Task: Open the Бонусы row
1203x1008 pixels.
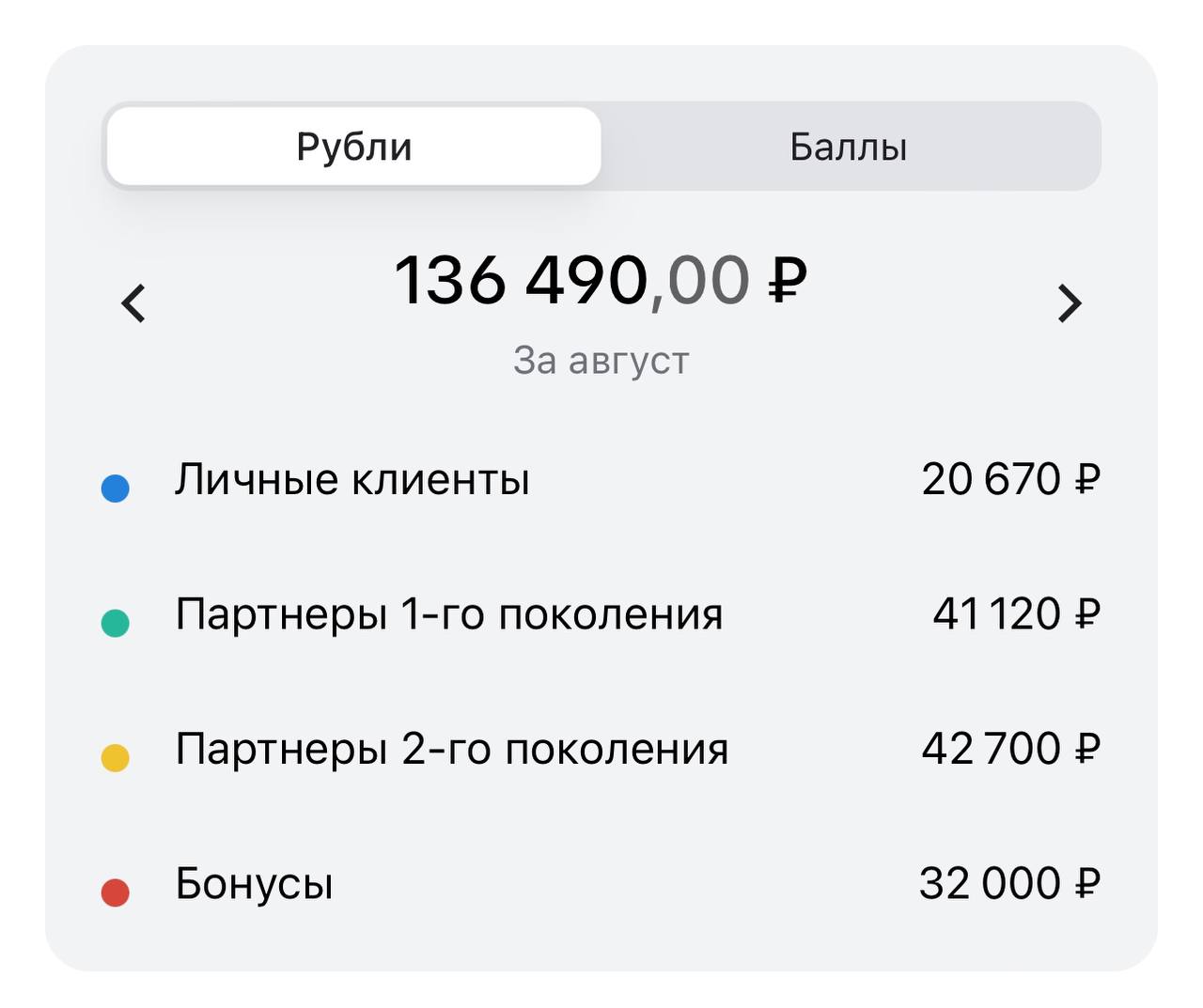Action: tap(601, 884)
